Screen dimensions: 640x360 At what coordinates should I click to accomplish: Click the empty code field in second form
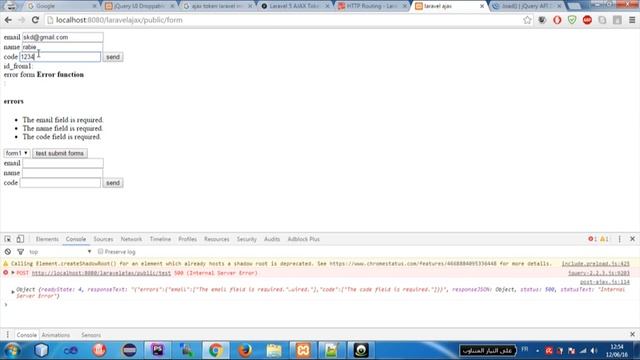60,183
